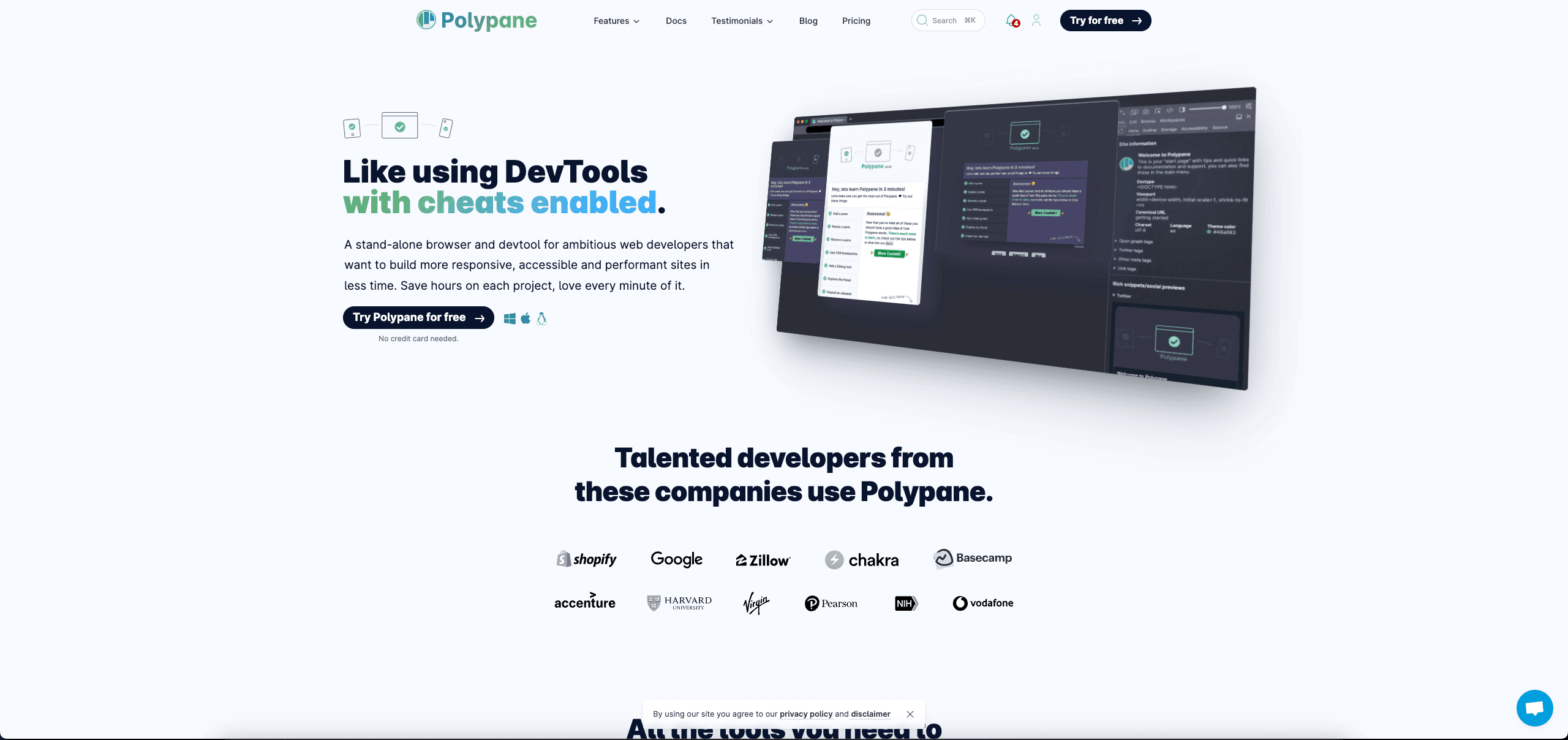Open the Pricing page
Screen dimensions: 1568x740
pos(856,21)
